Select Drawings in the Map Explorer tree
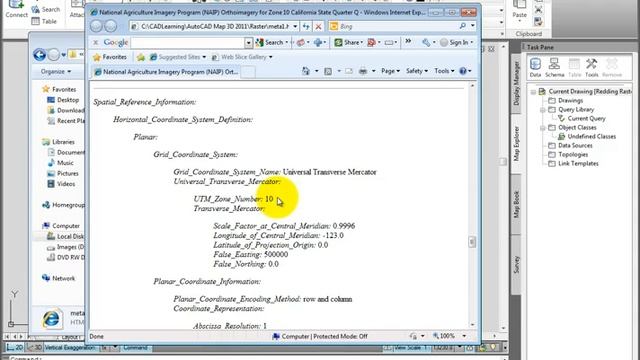 click(x=570, y=100)
